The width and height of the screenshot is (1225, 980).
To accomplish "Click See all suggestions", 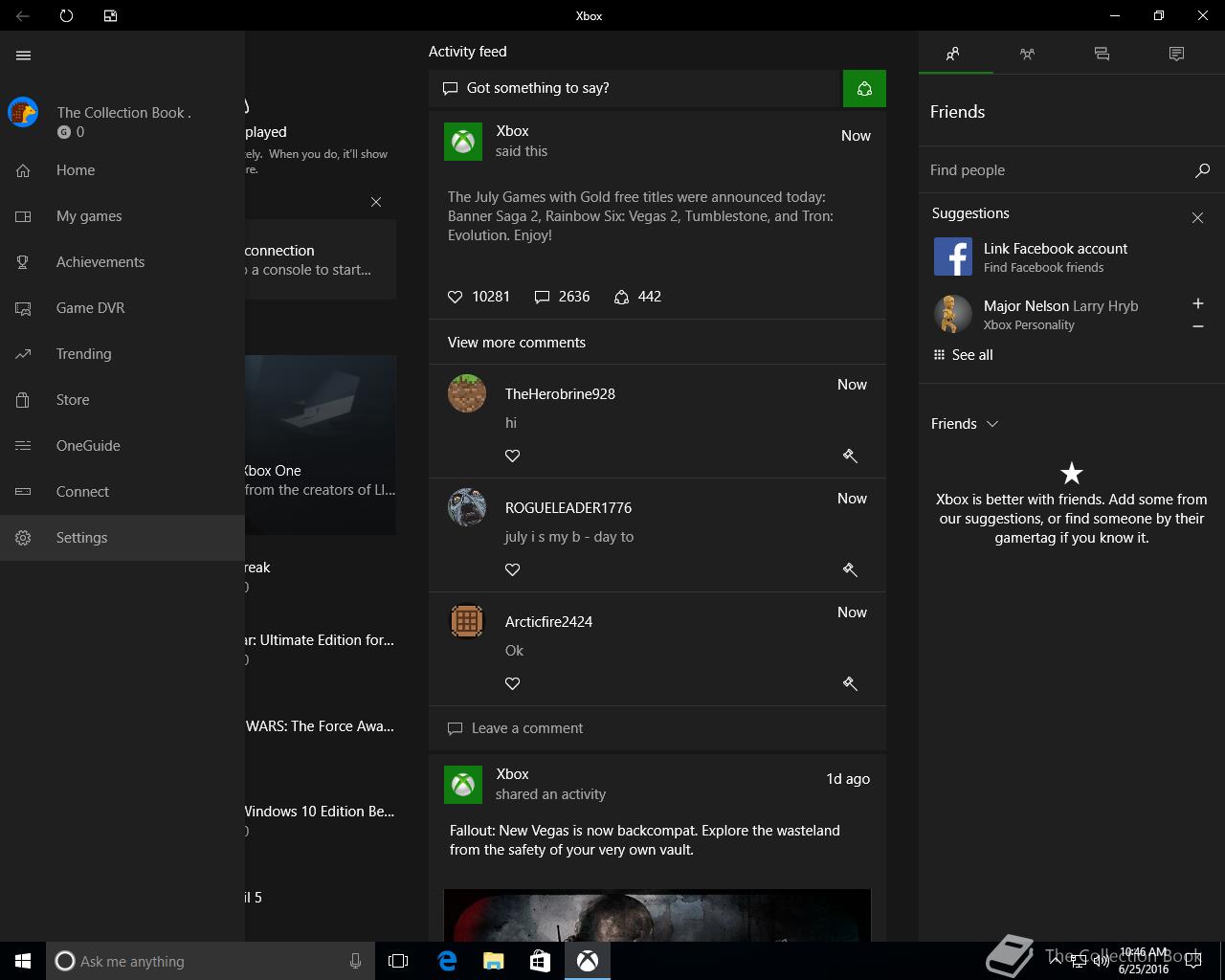I will pos(963,355).
